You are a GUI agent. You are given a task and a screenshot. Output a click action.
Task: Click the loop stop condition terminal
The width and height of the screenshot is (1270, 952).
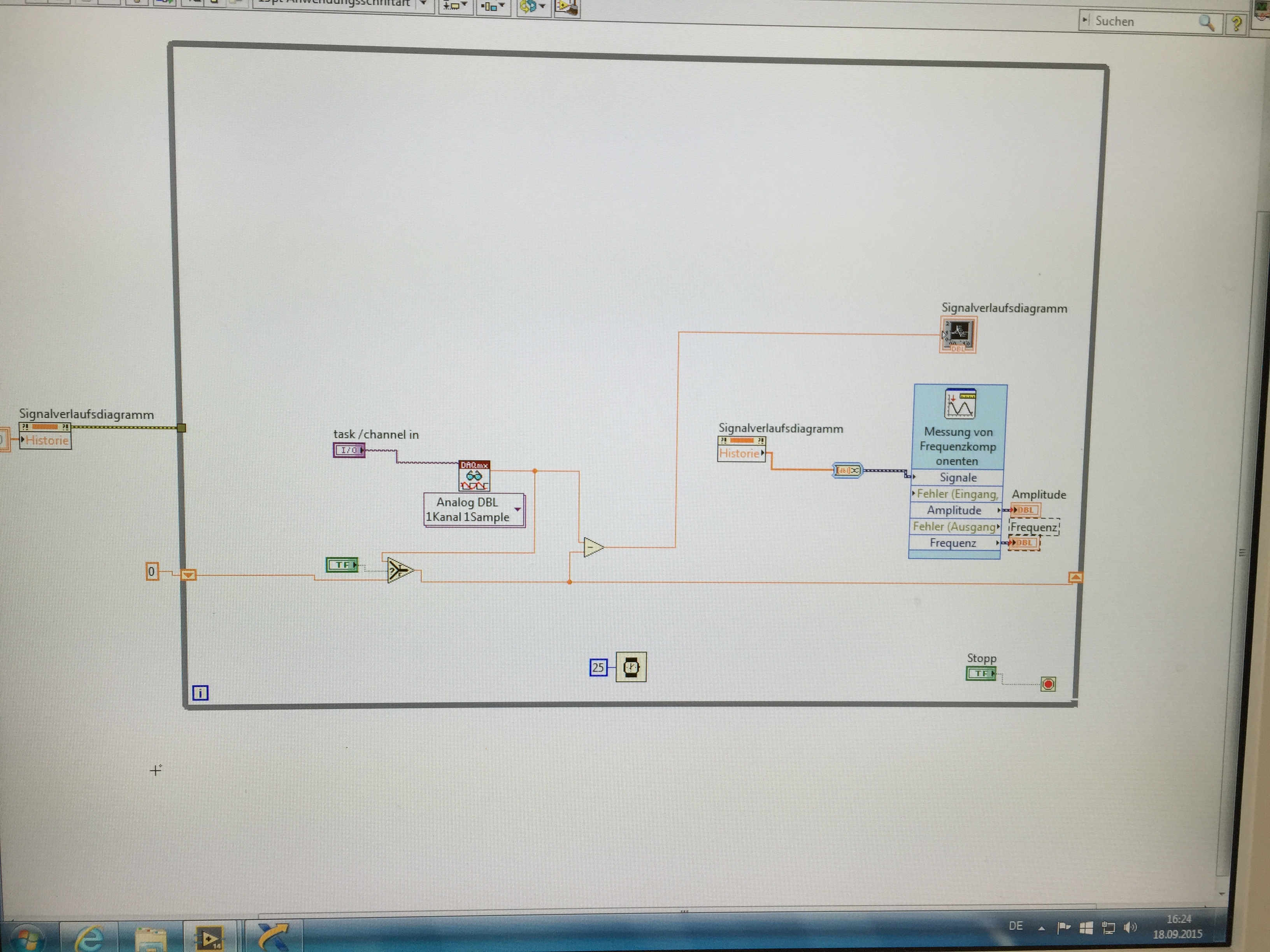(1048, 684)
